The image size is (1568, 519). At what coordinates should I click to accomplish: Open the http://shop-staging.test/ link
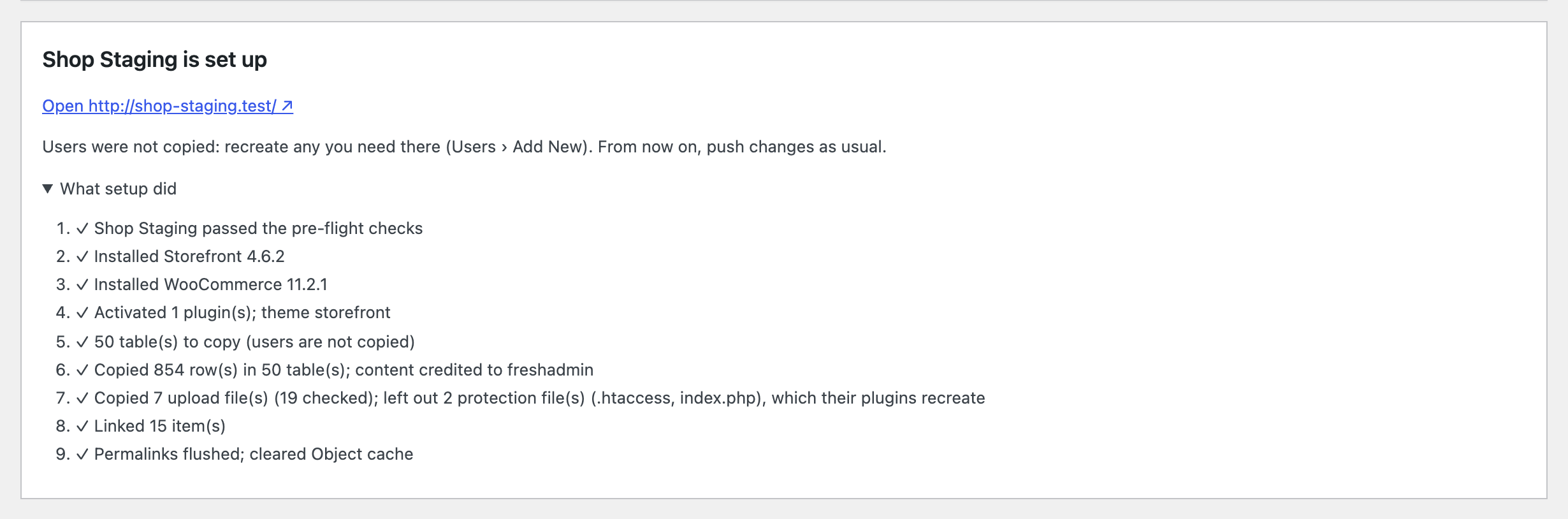point(168,106)
